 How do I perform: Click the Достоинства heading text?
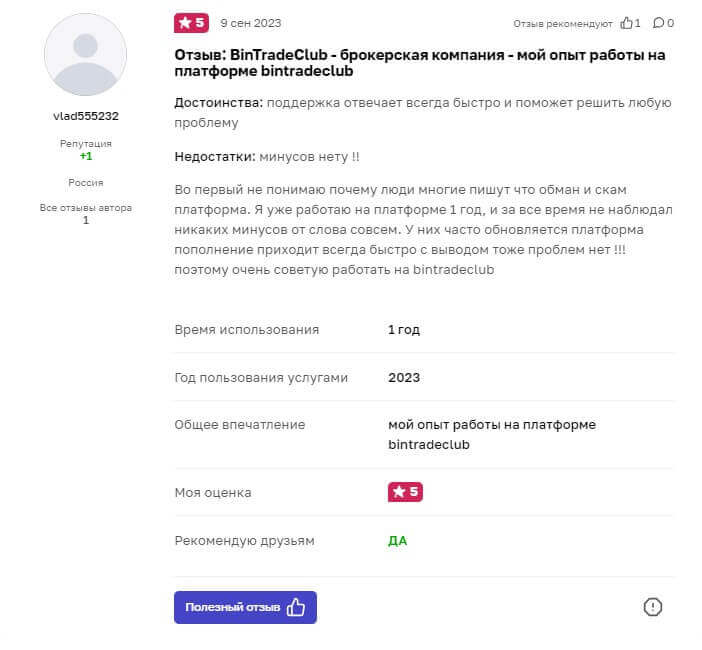pos(219,103)
